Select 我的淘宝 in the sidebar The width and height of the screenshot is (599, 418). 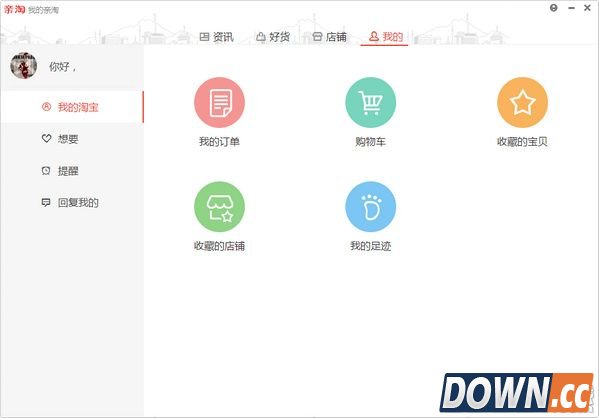(72, 107)
